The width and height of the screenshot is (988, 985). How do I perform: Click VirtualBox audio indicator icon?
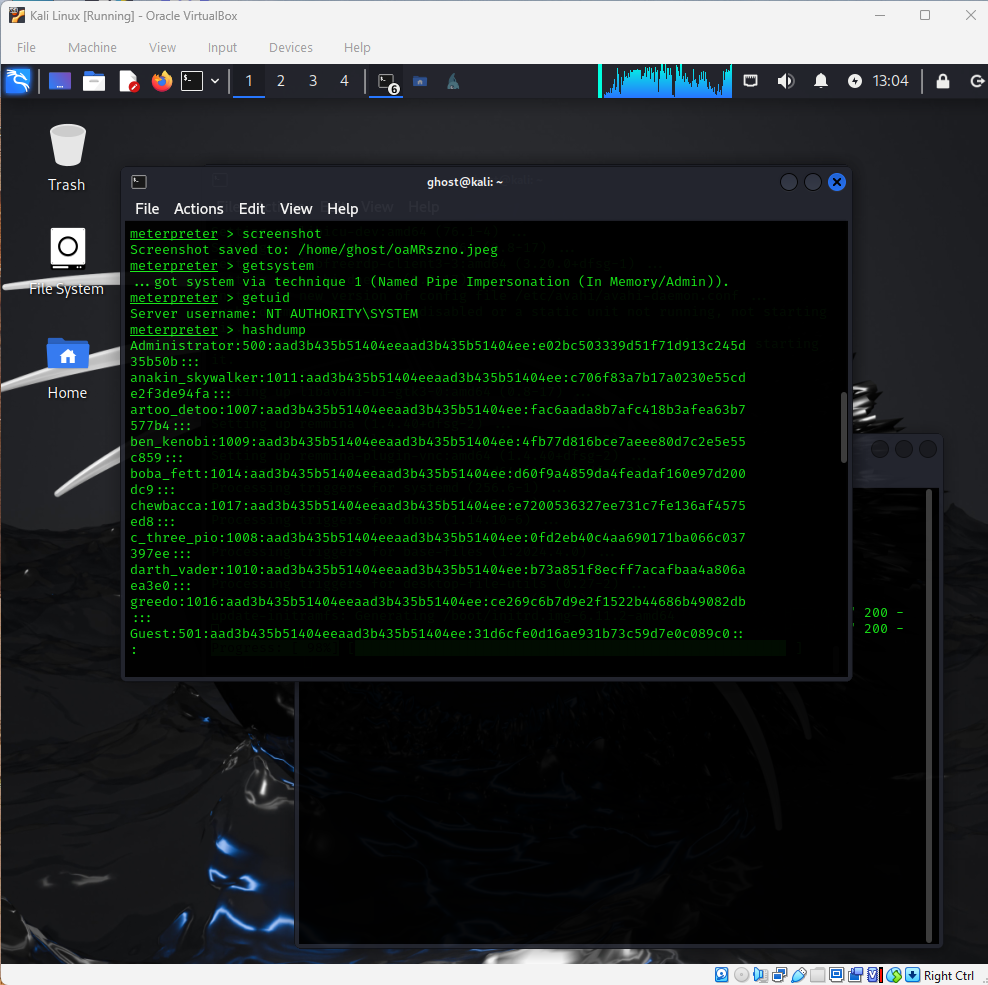click(761, 975)
